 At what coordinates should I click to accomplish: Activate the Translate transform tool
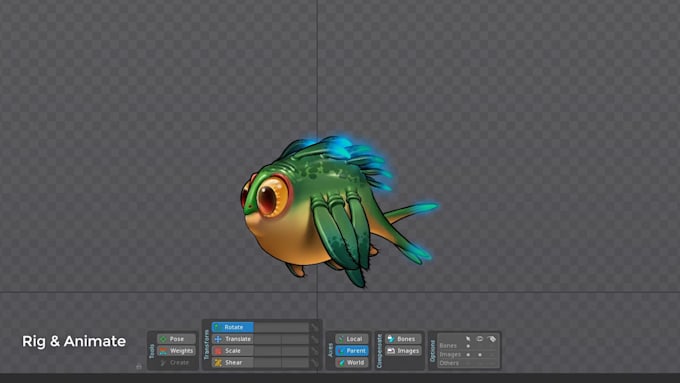pos(232,339)
